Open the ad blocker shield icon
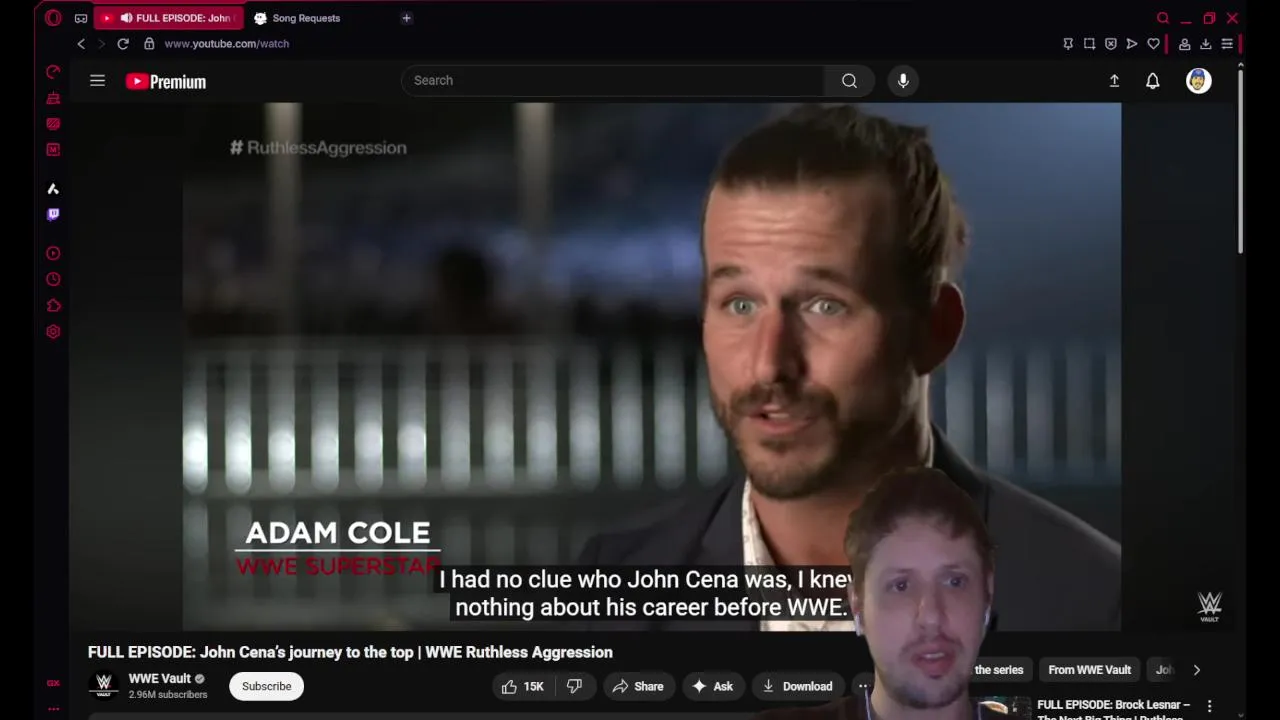 [x=1110, y=44]
